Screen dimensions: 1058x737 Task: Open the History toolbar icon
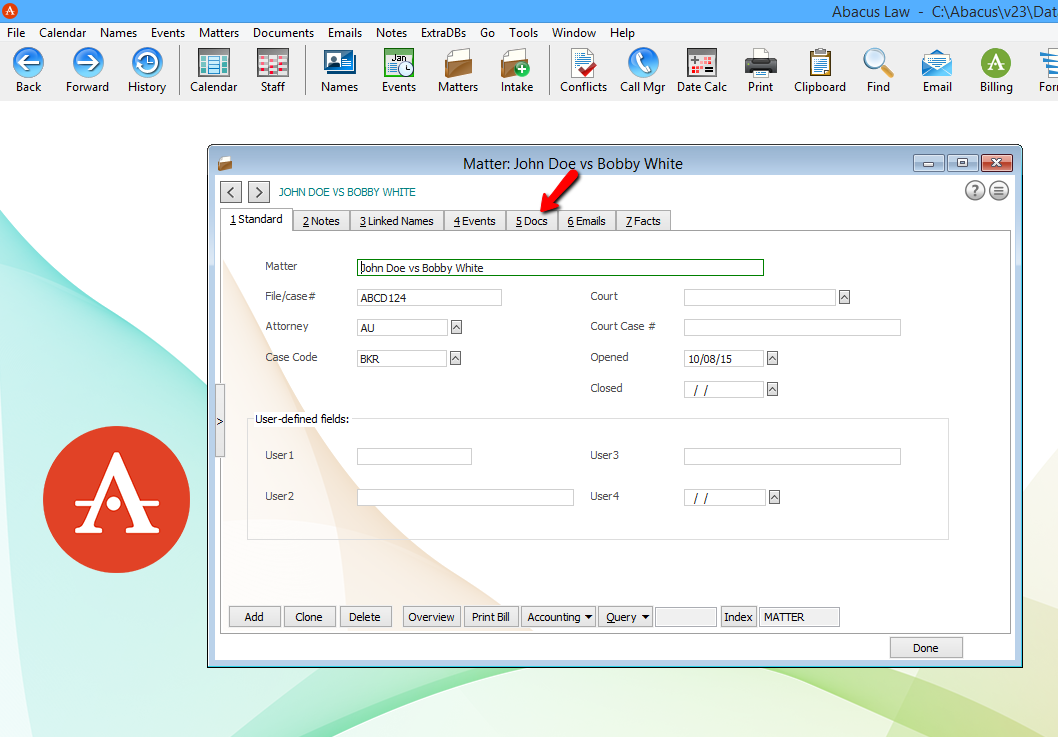(146, 63)
